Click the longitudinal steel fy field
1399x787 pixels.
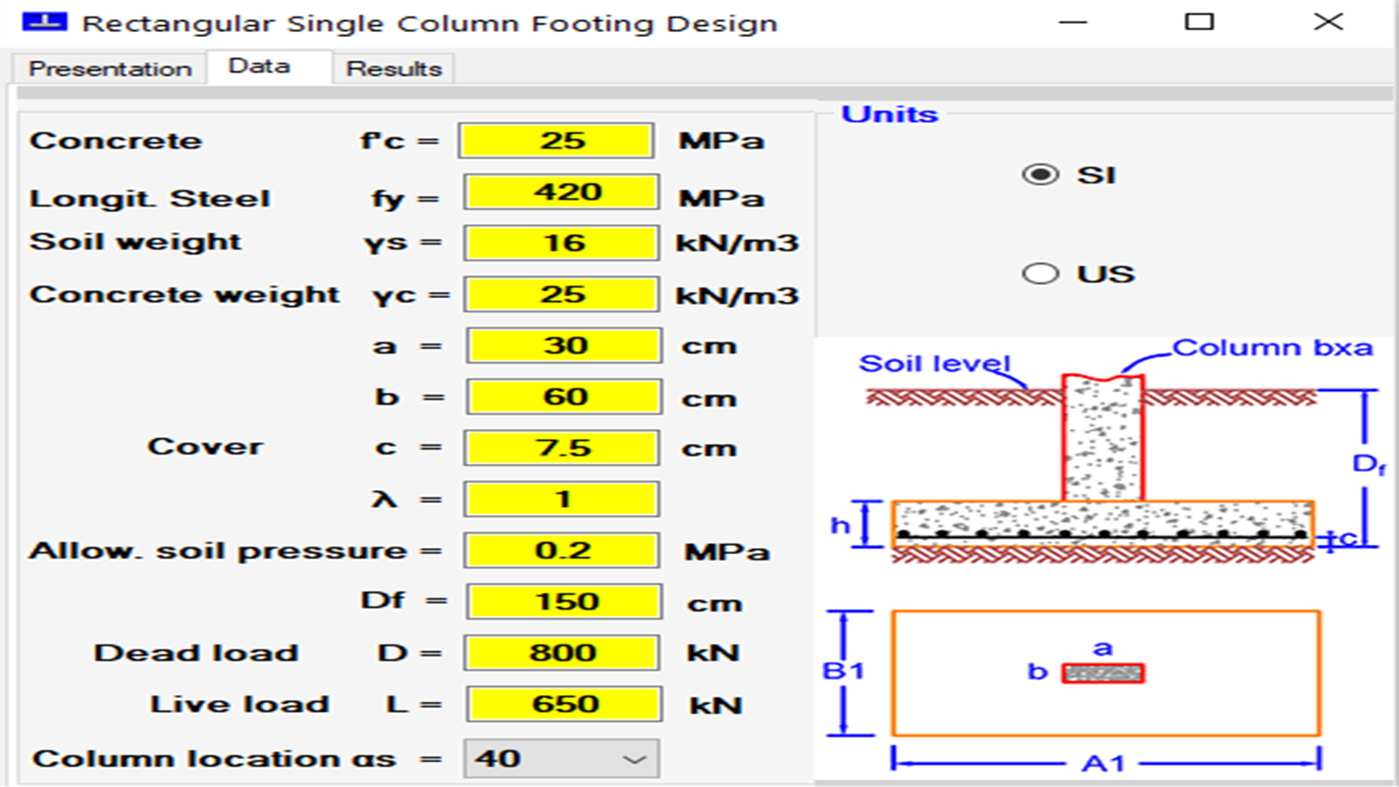[x=561, y=190]
